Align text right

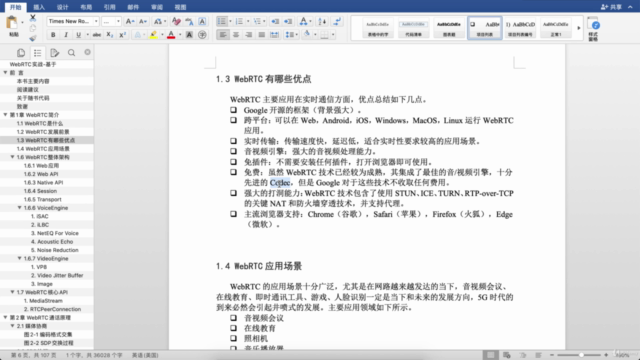(249, 35)
